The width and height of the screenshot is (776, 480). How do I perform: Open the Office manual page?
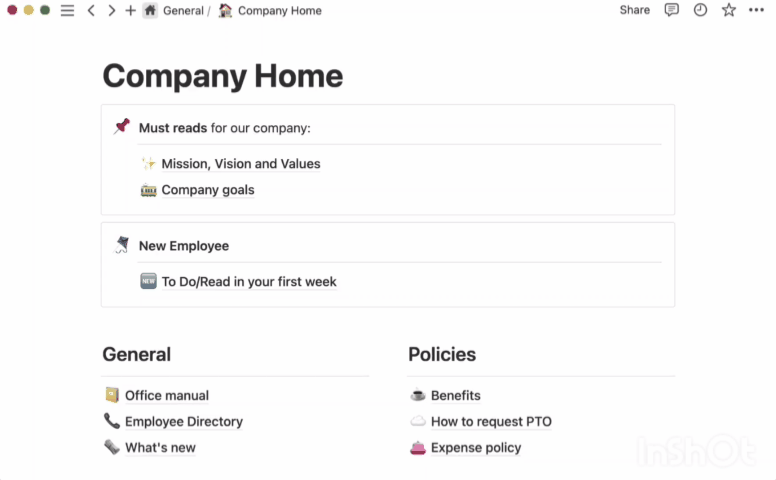166,396
